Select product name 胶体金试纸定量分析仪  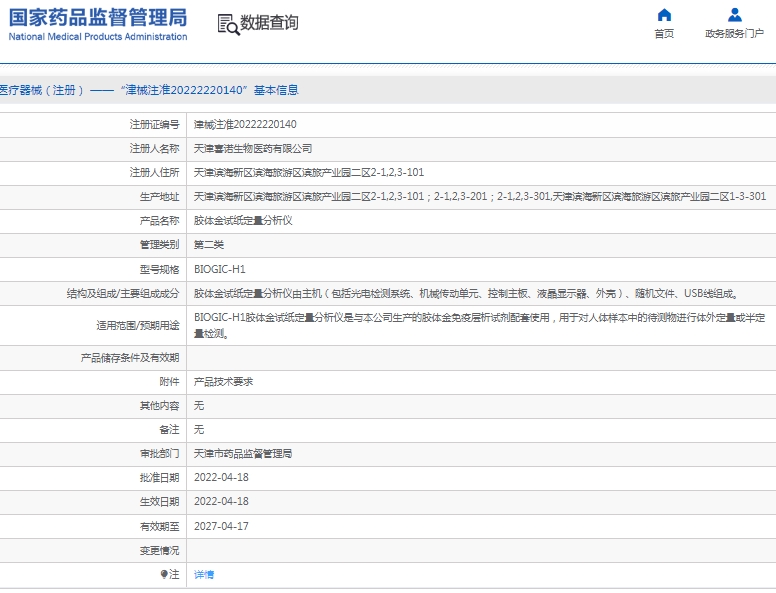point(243,220)
